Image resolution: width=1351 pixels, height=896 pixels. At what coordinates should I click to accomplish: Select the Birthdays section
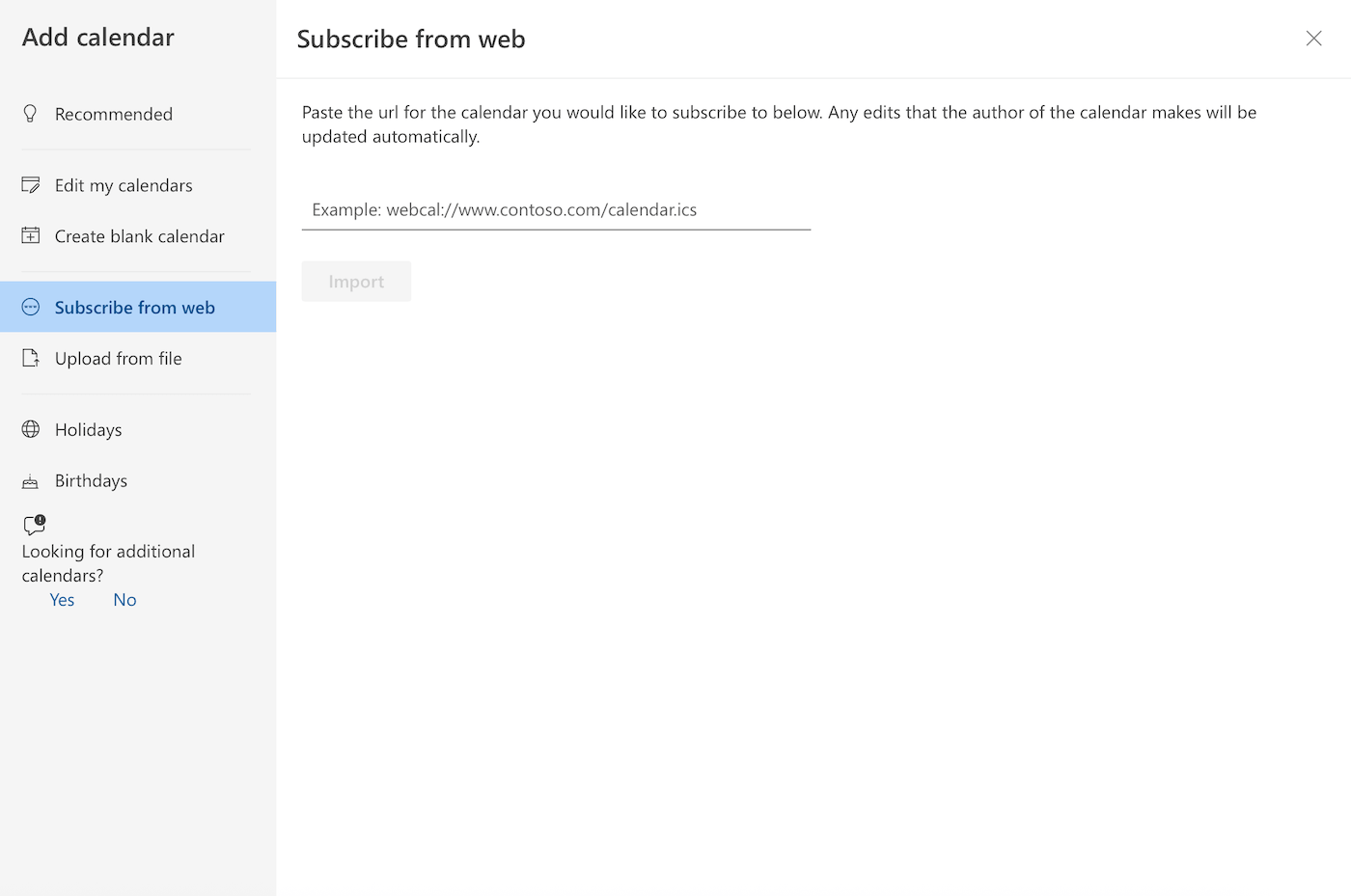[91, 480]
